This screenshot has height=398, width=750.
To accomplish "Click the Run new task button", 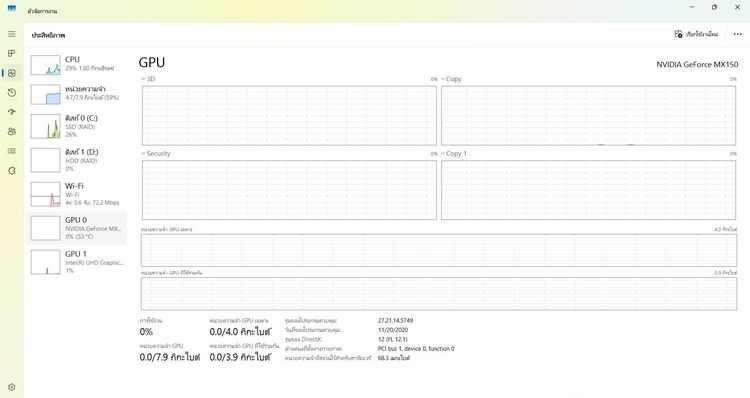I will [x=696, y=34].
